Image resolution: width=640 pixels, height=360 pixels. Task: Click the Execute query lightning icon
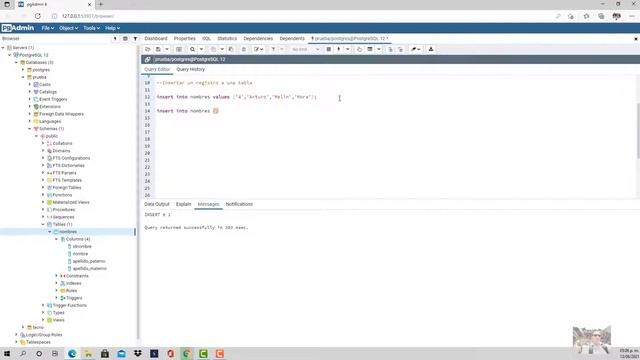coord(339,49)
